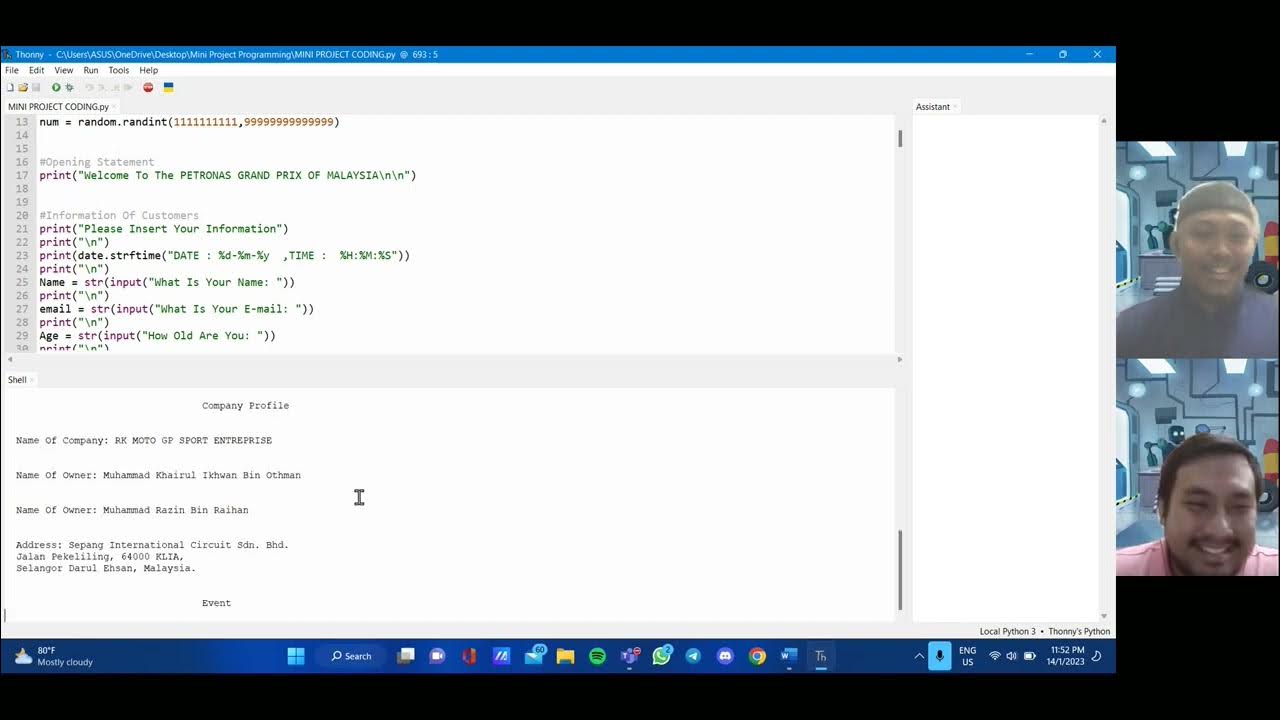Open Microsoft Teams taskbar icon
The image size is (1280, 720).
(629, 656)
